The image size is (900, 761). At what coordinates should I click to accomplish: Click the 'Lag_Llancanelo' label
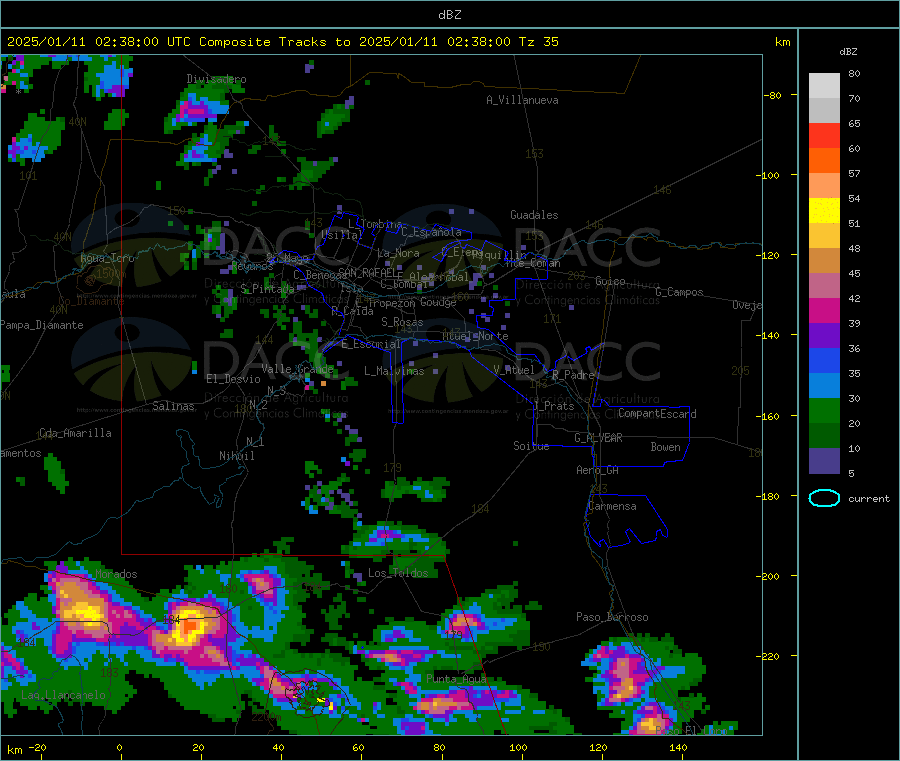[63, 695]
